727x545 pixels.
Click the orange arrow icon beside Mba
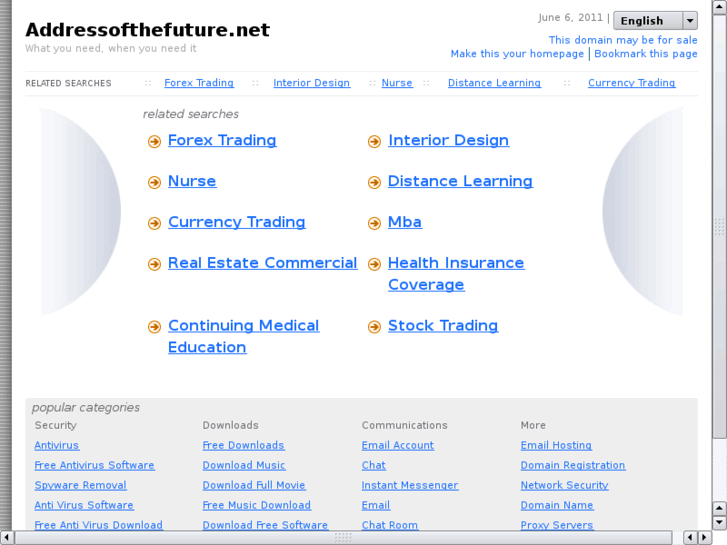pyautogui.click(x=374, y=224)
